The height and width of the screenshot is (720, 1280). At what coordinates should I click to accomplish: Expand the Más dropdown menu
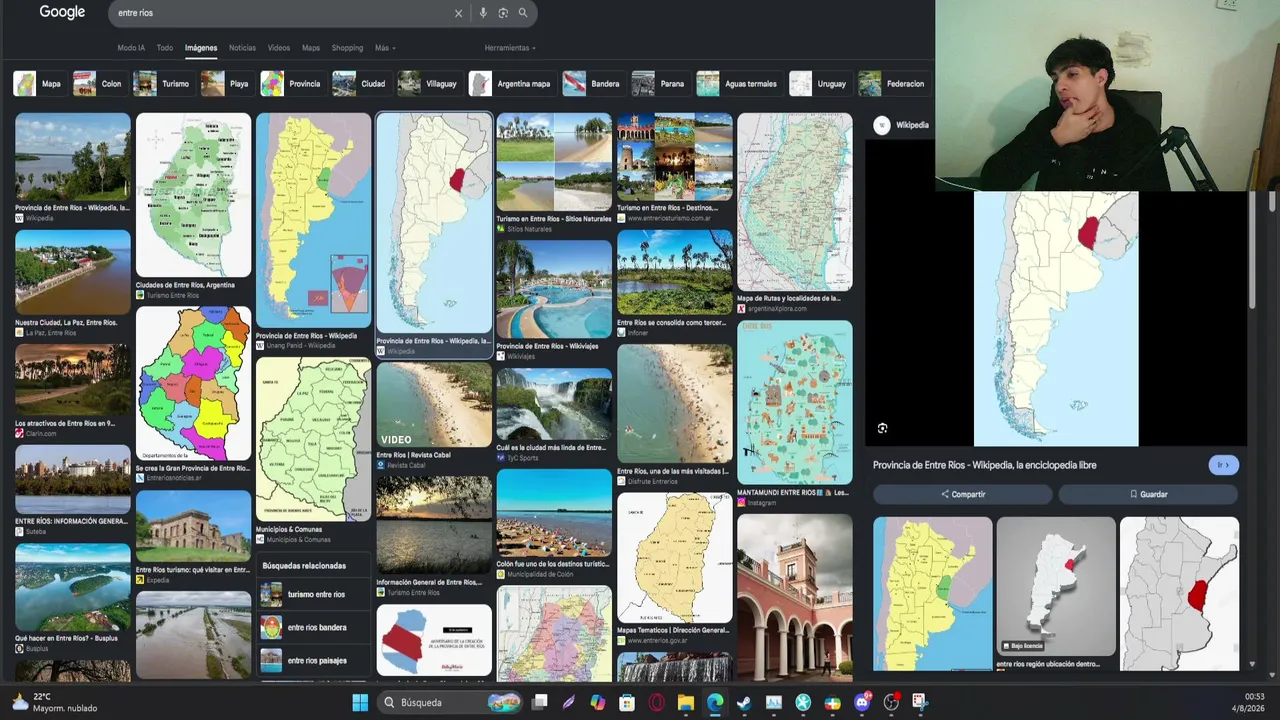(x=385, y=48)
